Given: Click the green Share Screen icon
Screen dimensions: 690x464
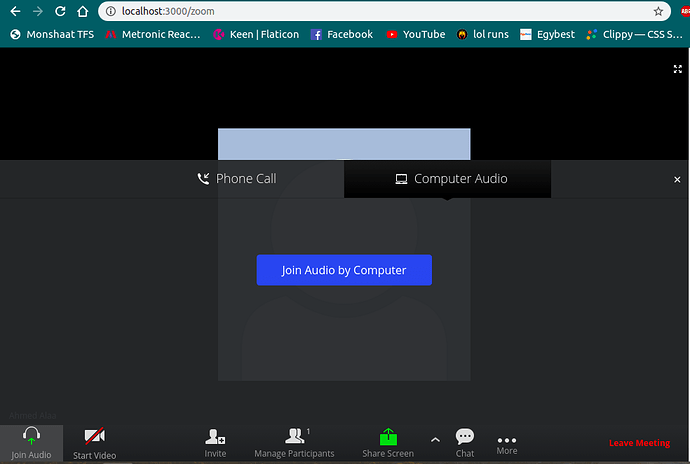Looking at the screenshot, I should point(388,437).
